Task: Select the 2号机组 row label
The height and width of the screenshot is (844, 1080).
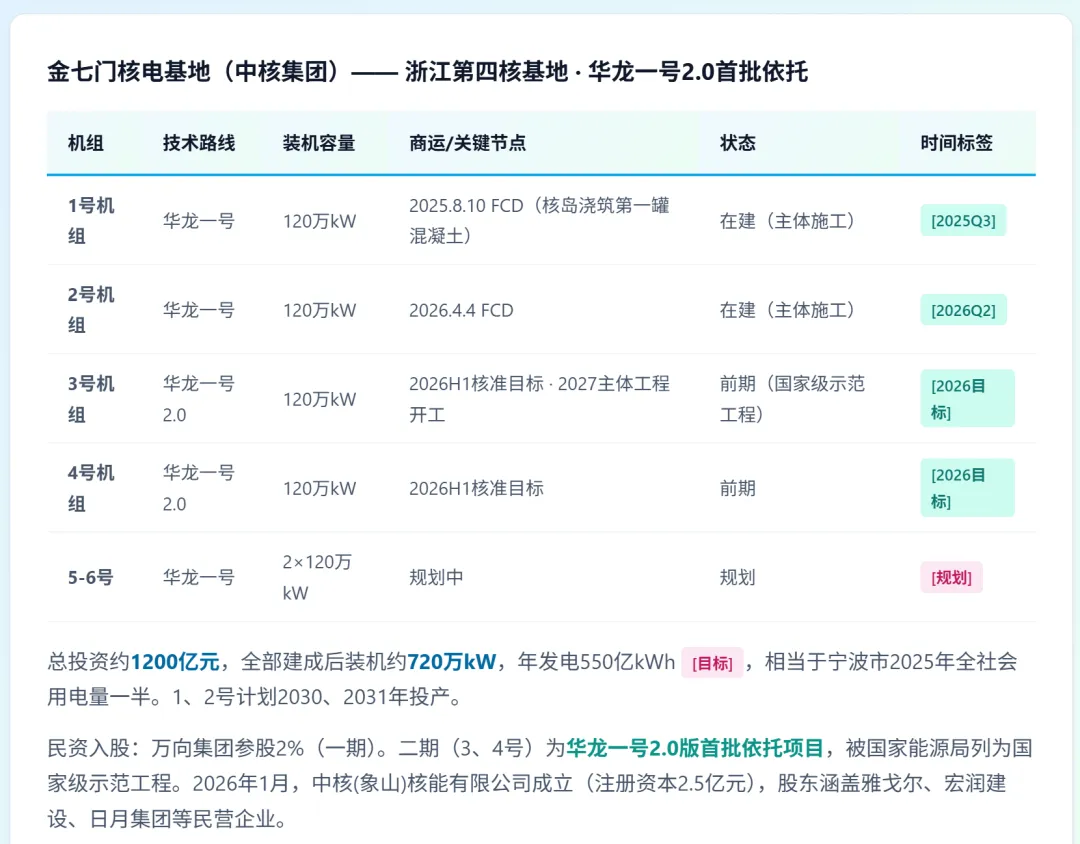Action: pyautogui.click(x=91, y=309)
